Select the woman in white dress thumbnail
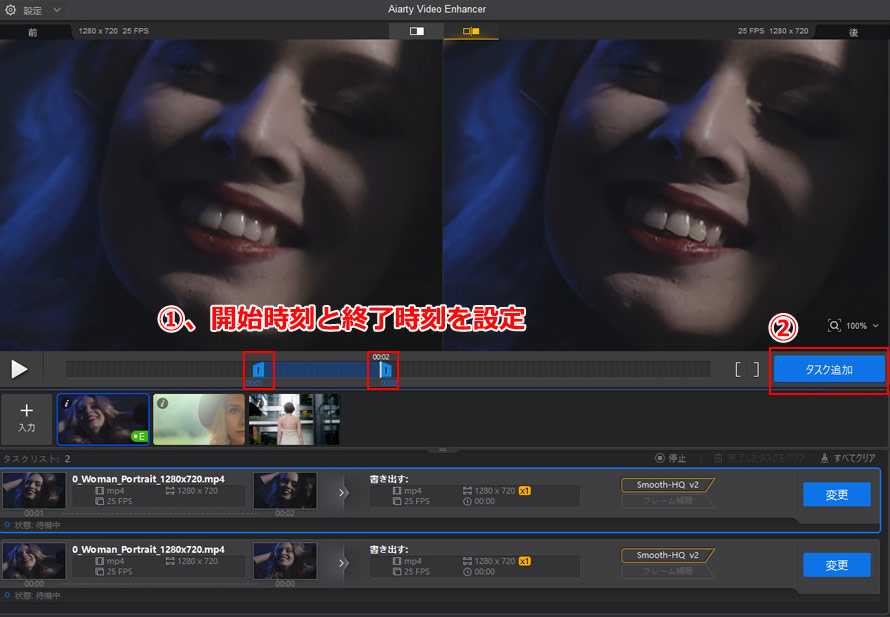Image resolution: width=890 pixels, height=617 pixels. pyautogui.click(x=294, y=419)
